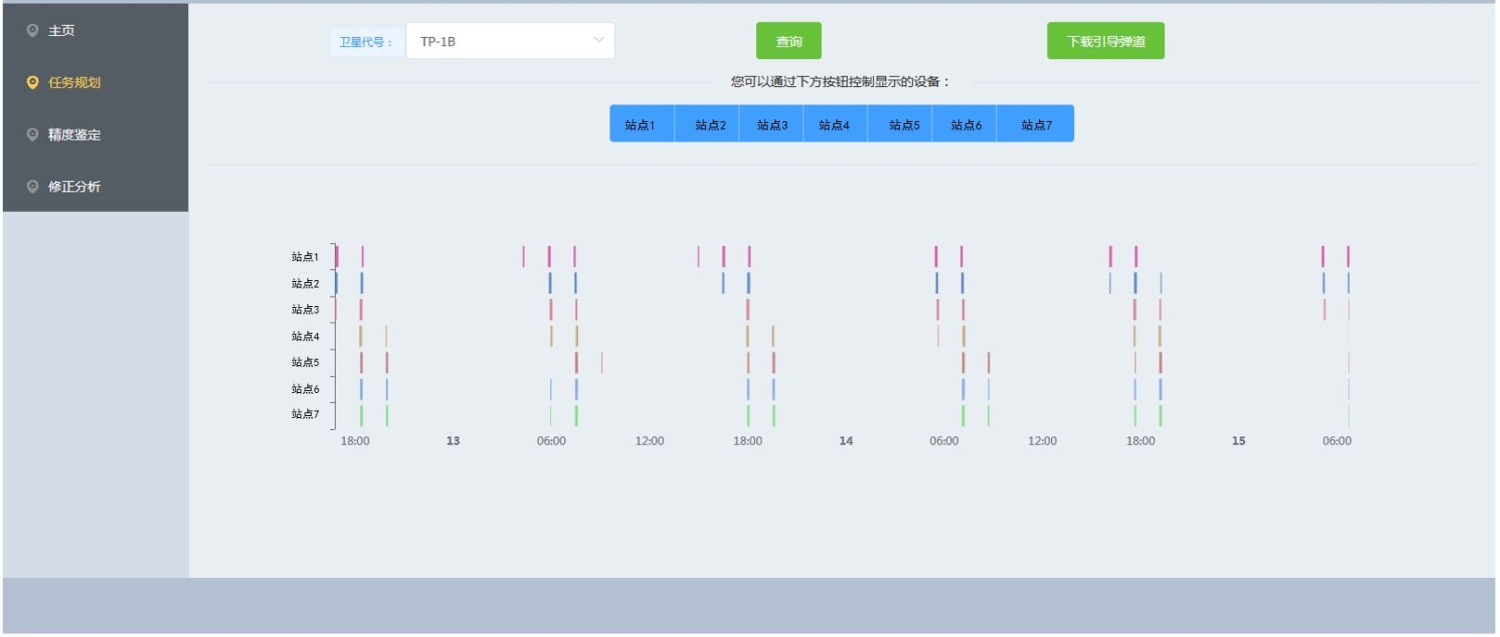The image size is (1500, 637).
Task: Click the pin icon beside 修正分析
Action: coord(33,187)
